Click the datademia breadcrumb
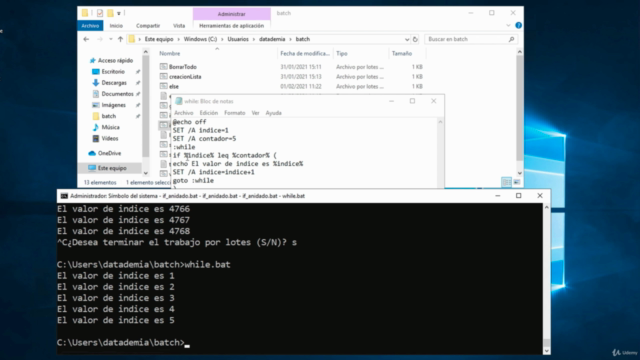The image size is (640, 360). 272,39
